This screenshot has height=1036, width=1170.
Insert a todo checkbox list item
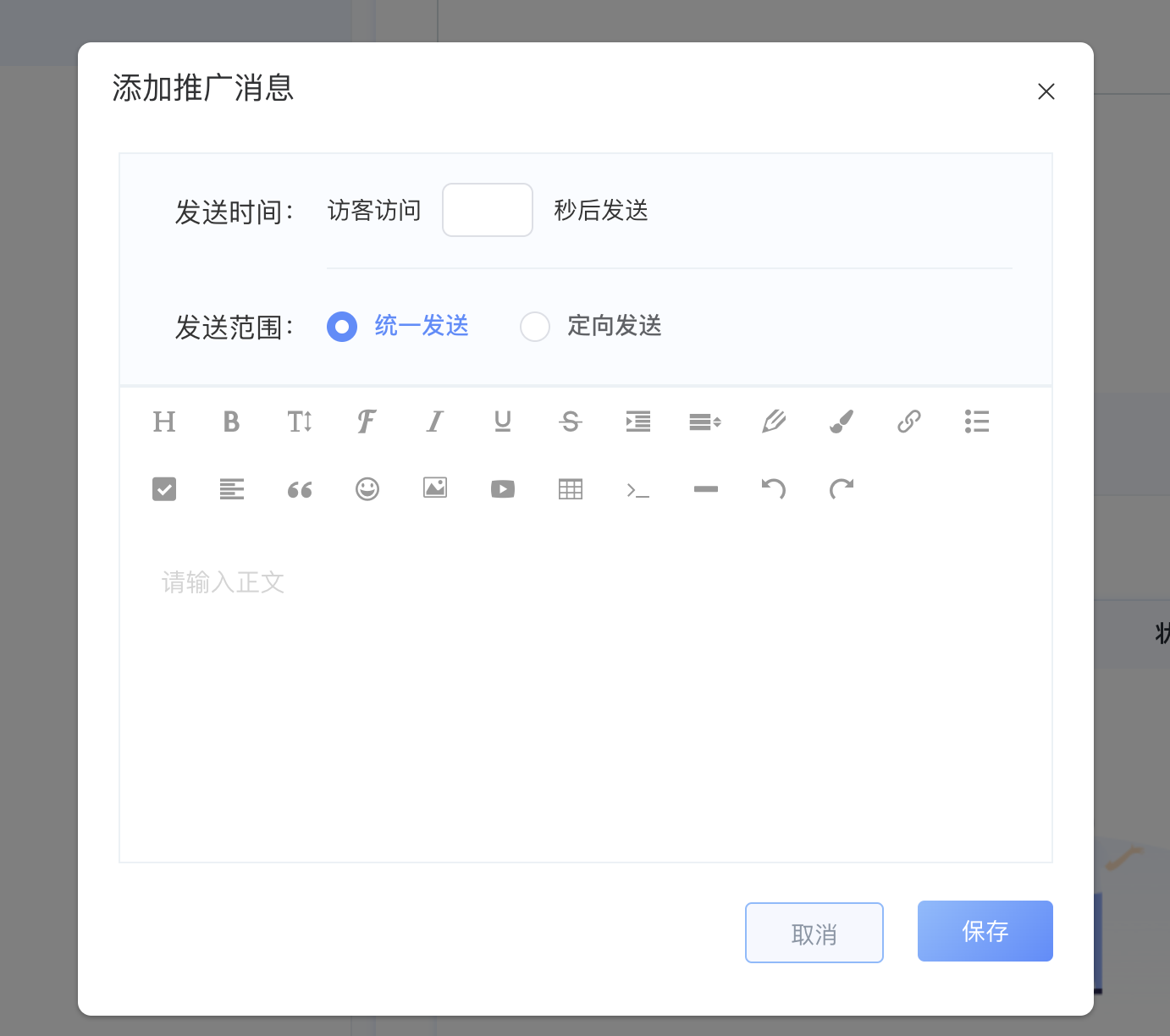[x=164, y=489]
